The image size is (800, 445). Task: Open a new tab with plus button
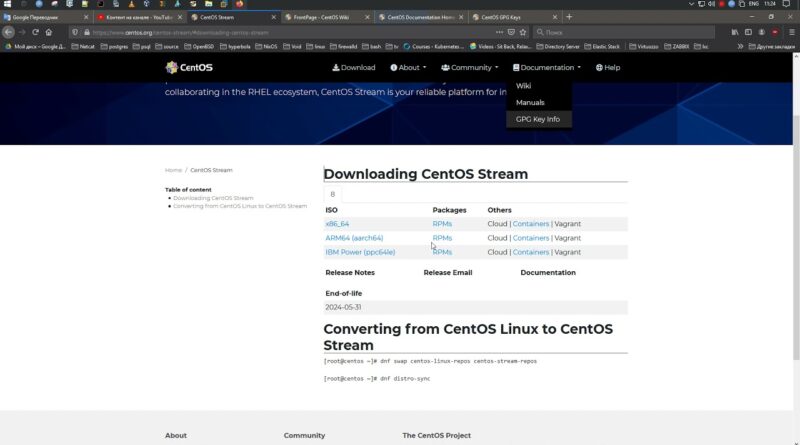click(x=569, y=17)
